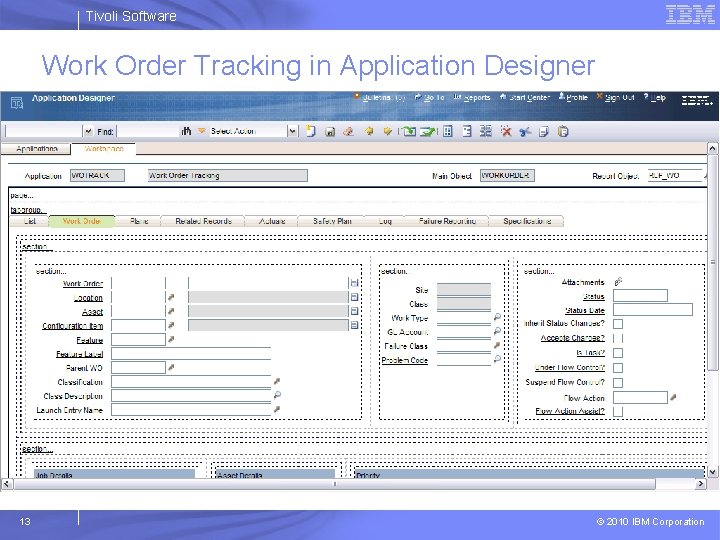The height and width of the screenshot is (540, 720).
Task: Click the first green export icon
Action: coord(408,132)
